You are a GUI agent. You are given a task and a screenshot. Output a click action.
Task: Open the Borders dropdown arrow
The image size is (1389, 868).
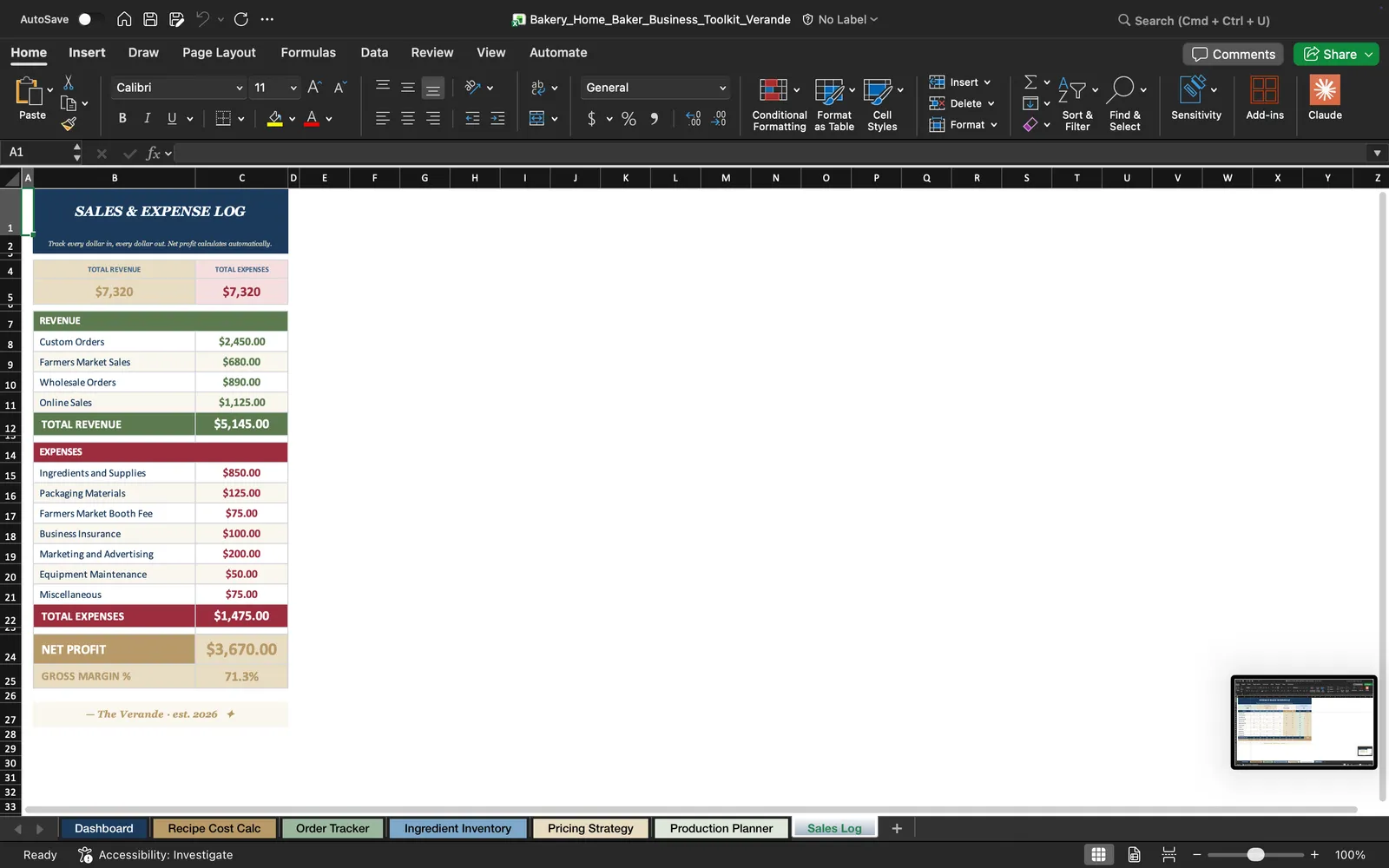(x=240, y=119)
